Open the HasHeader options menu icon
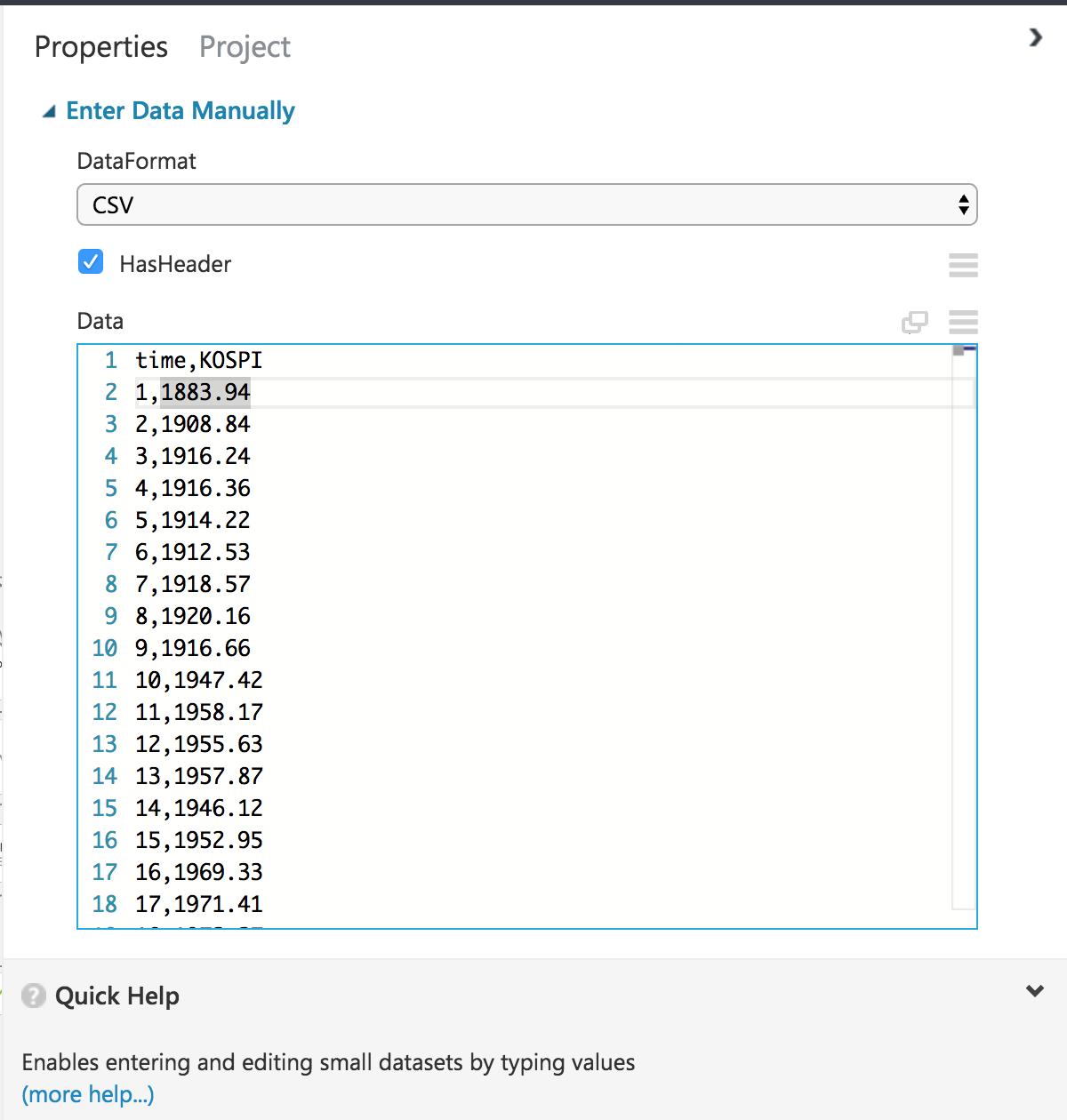The image size is (1067, 1120). coord(963,265)
